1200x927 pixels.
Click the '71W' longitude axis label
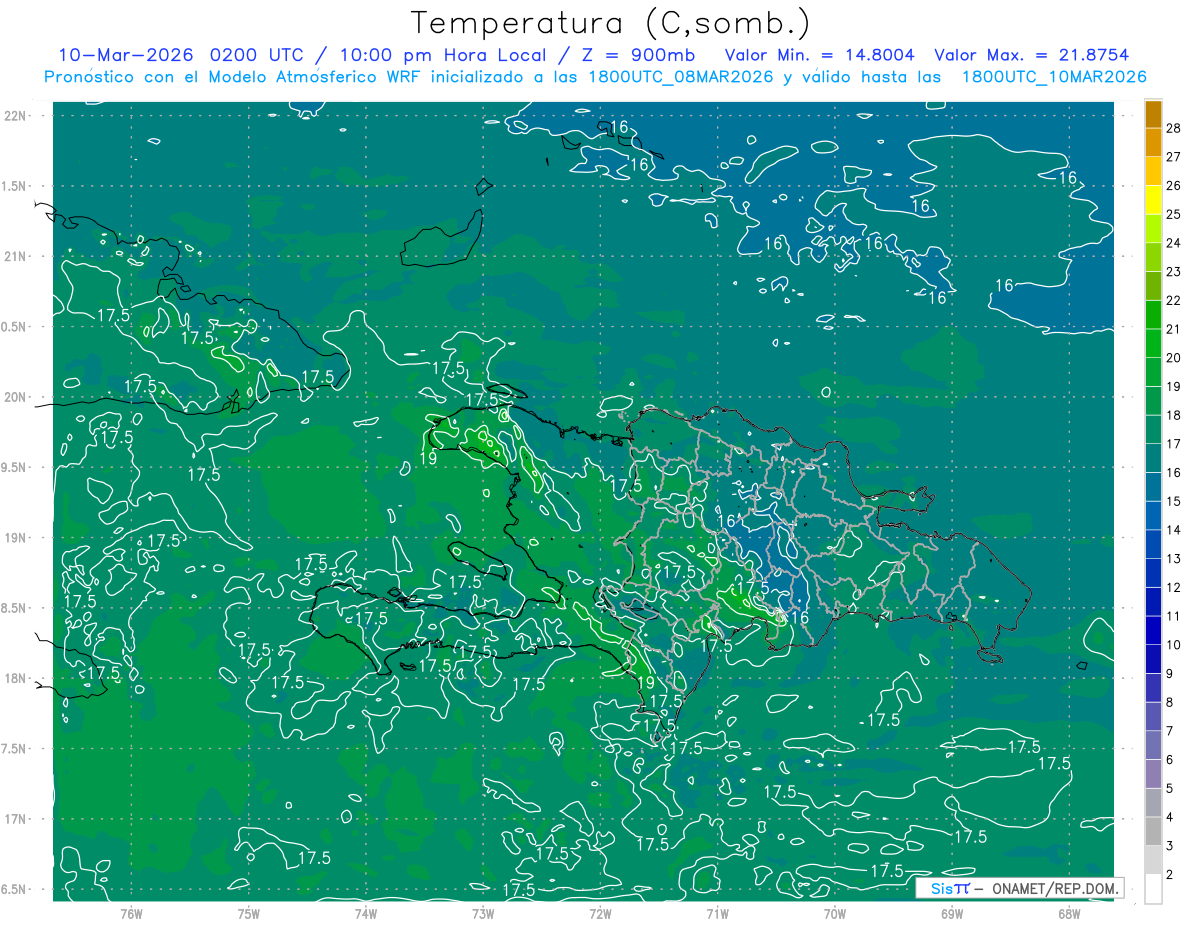(x=717, y=913)
